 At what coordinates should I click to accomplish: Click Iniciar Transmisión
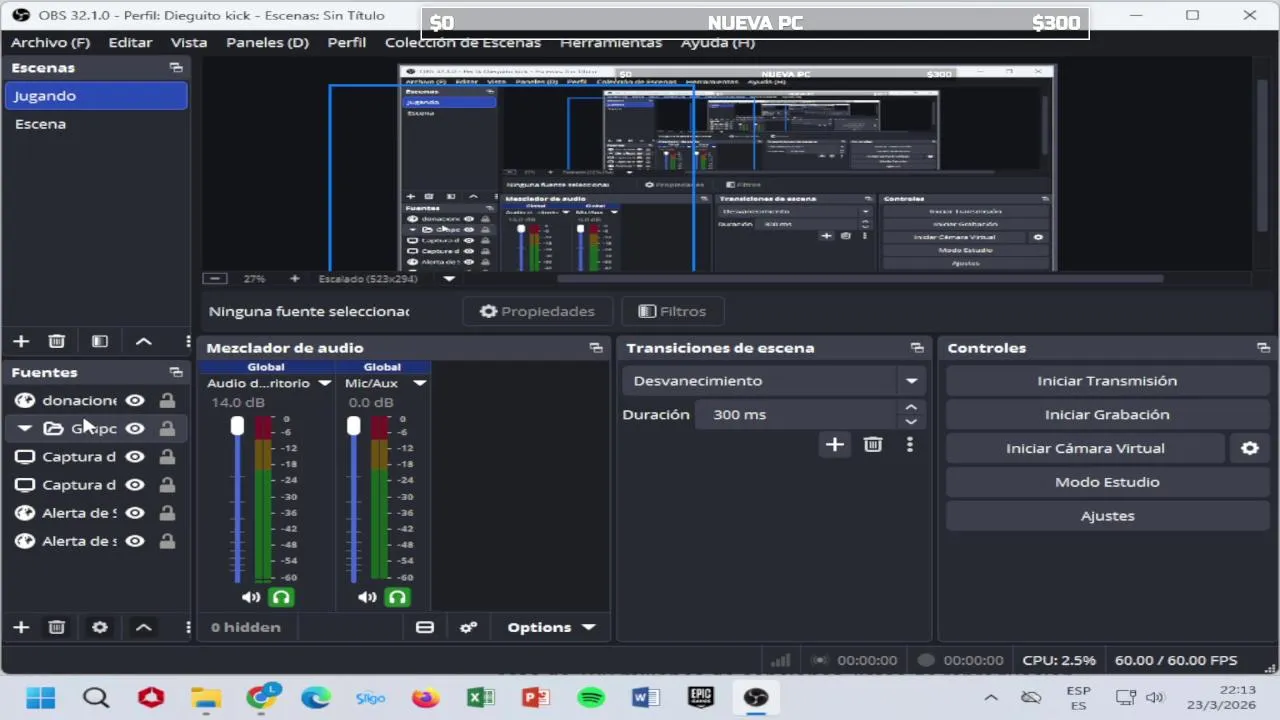coord(1107,381)
